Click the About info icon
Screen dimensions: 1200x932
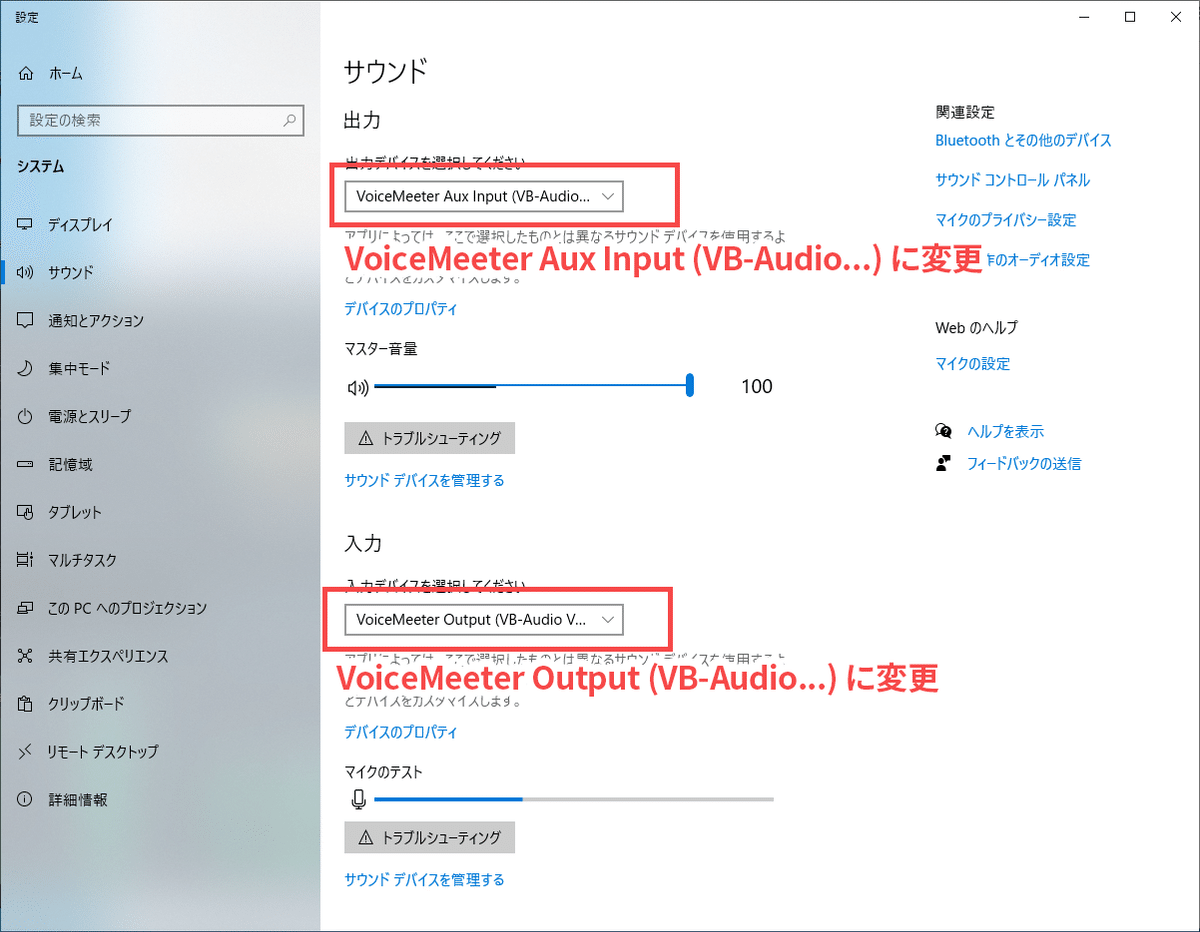(x=27, y=800)
